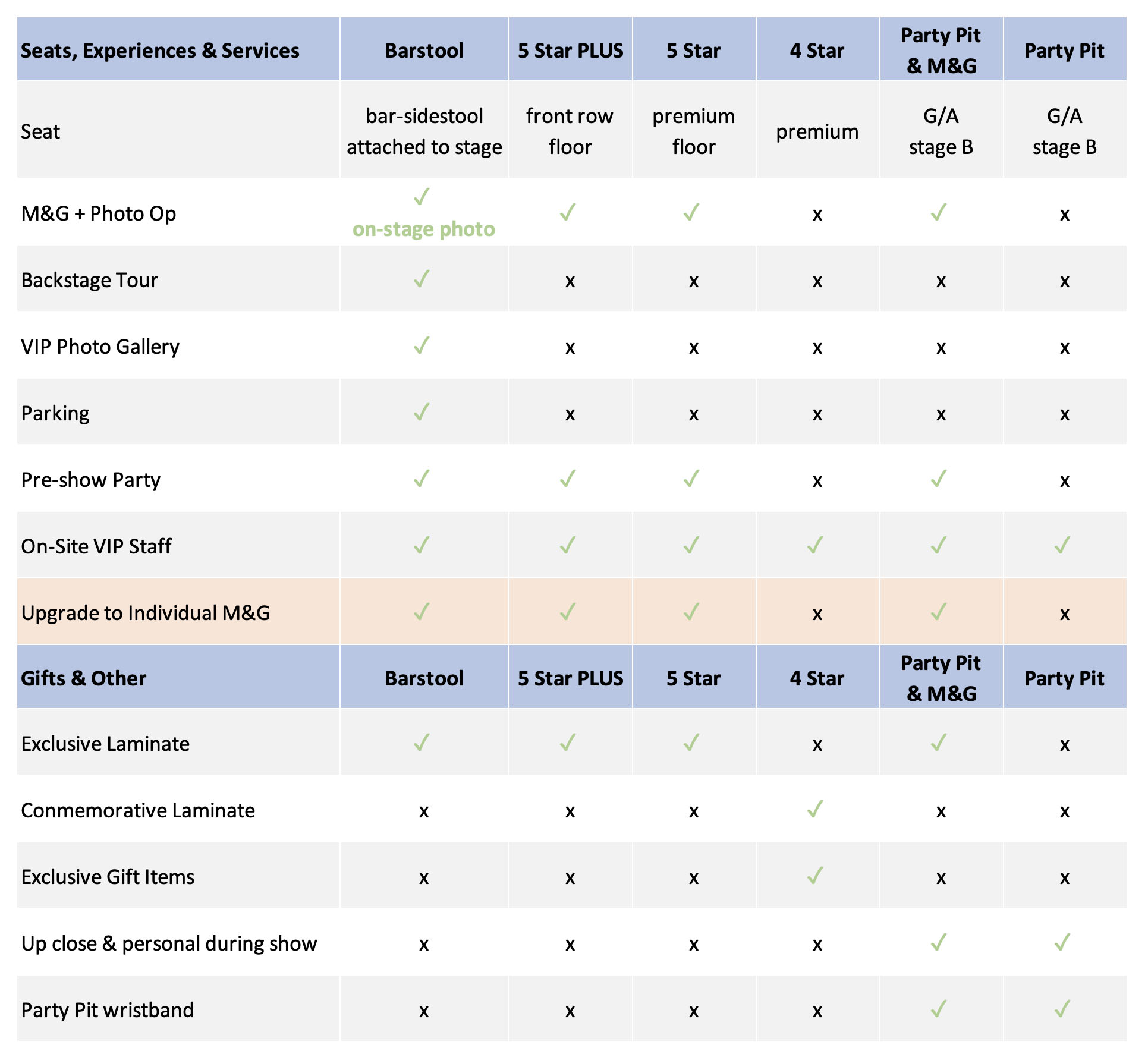Click the green on-stage photo text
Image resolution: width=1148 pixels, height=1057 pixels.
pyautogui.click(x=424, y=229)
